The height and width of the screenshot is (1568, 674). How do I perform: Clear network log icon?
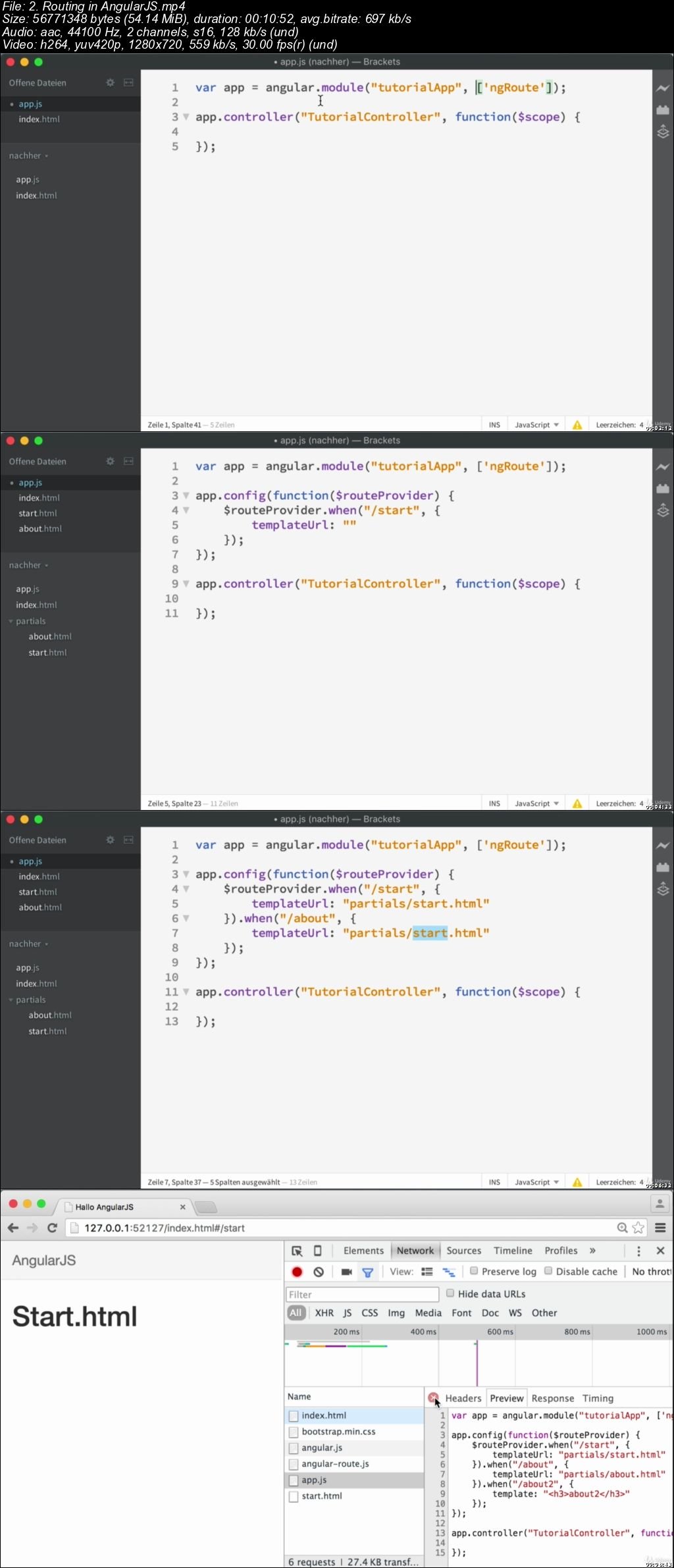(x=319, y=1272)
